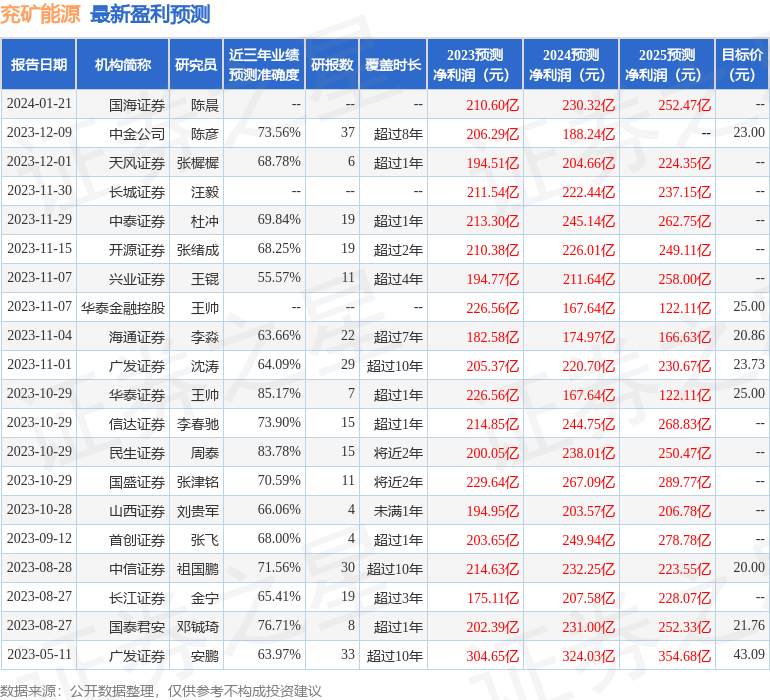This screenshot has height=700, width=770.
Task: Click the 兖矿能源 stock name in title
Action: [x=41, y=14]
